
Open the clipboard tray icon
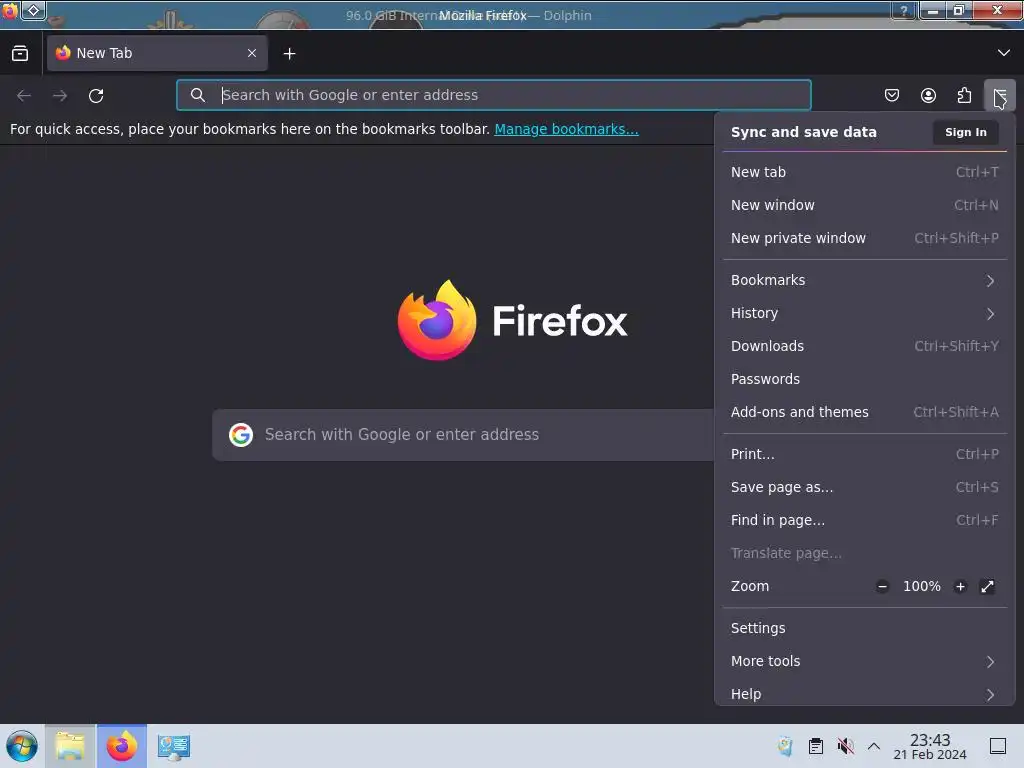816,746
